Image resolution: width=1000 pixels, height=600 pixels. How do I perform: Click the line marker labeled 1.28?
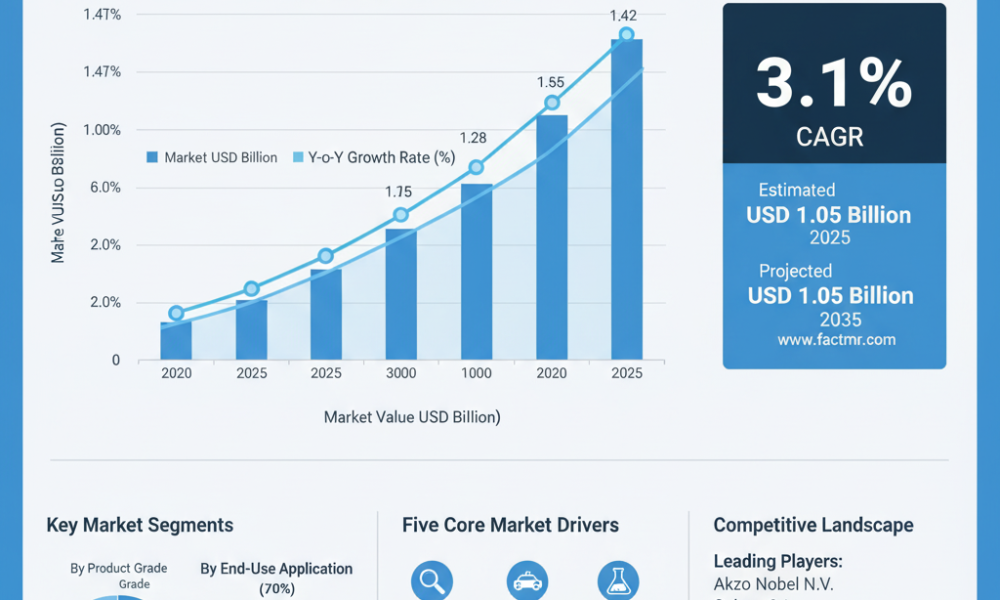476,167
